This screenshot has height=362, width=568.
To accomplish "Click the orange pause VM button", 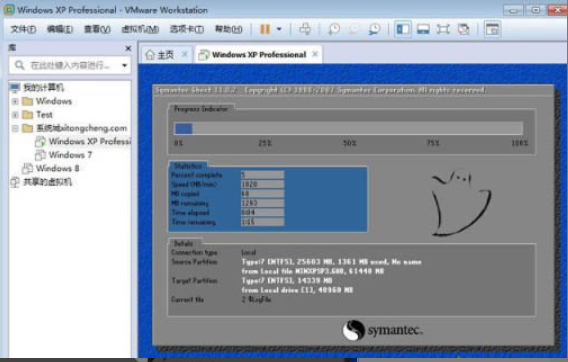I will click(265, 29).
